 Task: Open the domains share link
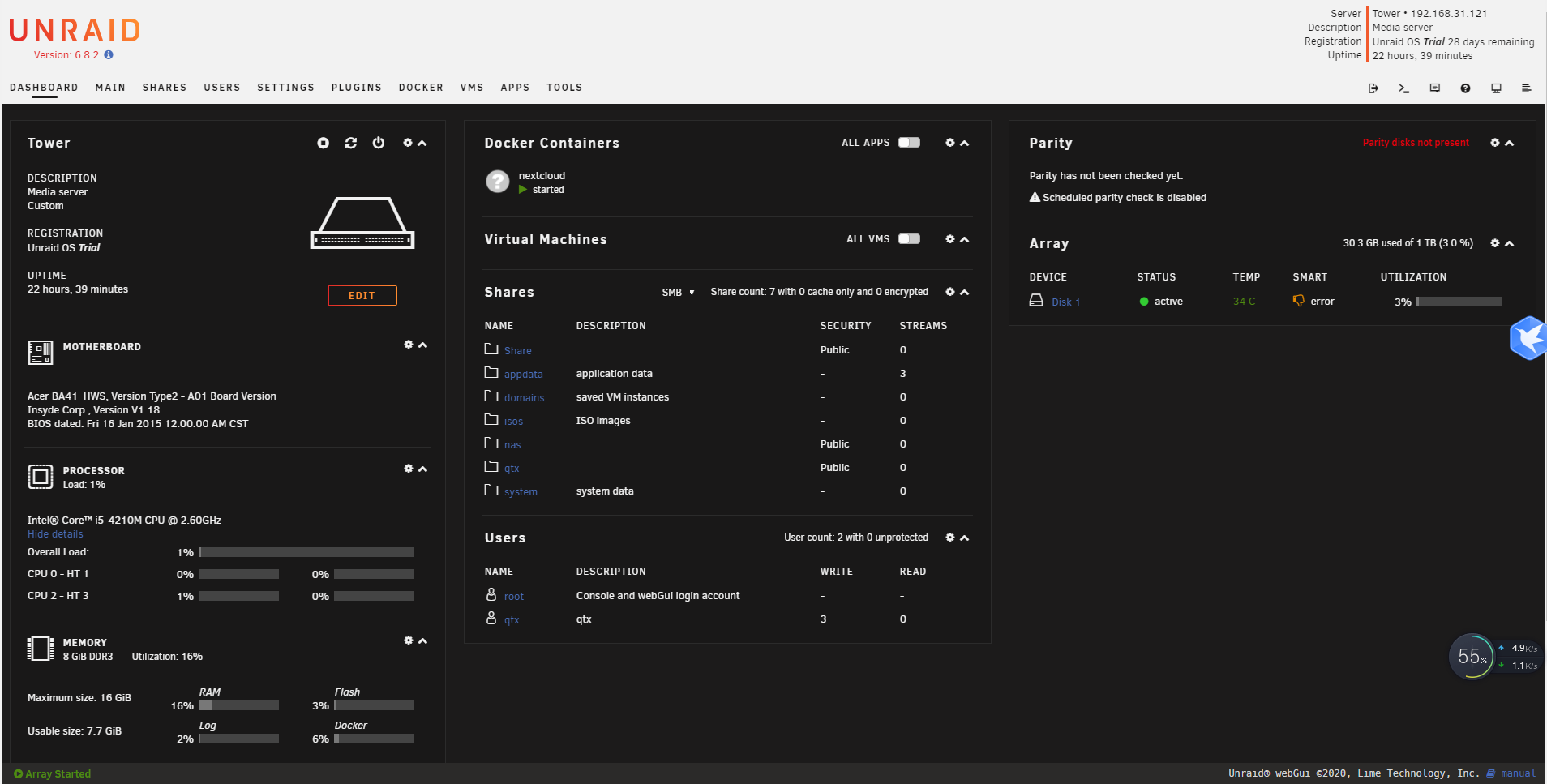pos(525,398)
